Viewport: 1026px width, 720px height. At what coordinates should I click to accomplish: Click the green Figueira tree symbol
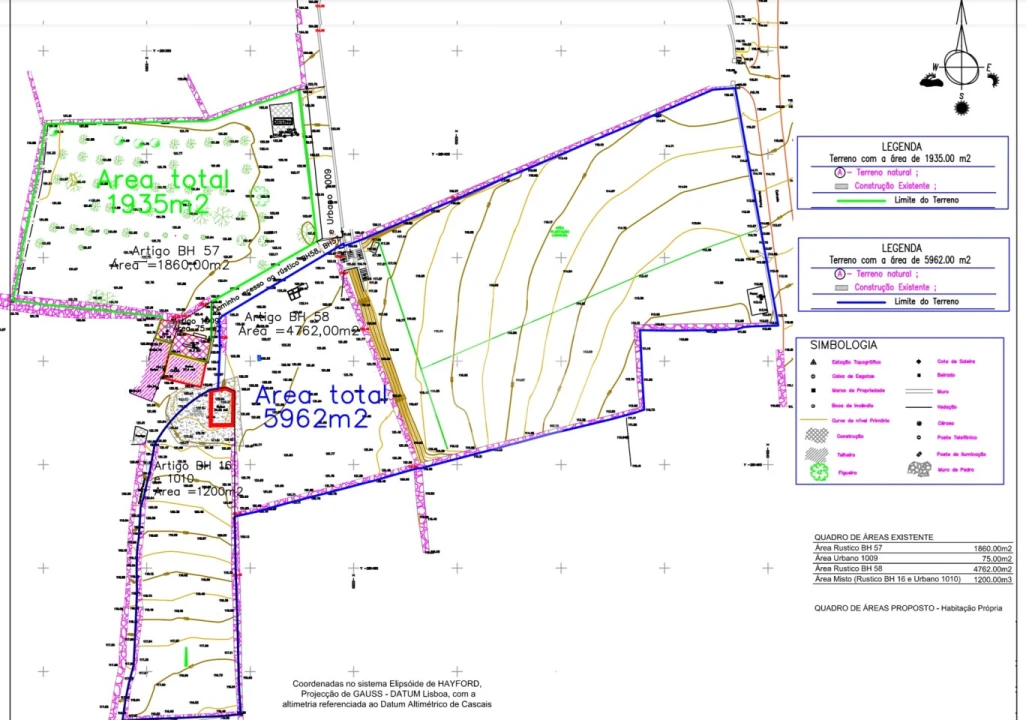click(x=819, y=471)
